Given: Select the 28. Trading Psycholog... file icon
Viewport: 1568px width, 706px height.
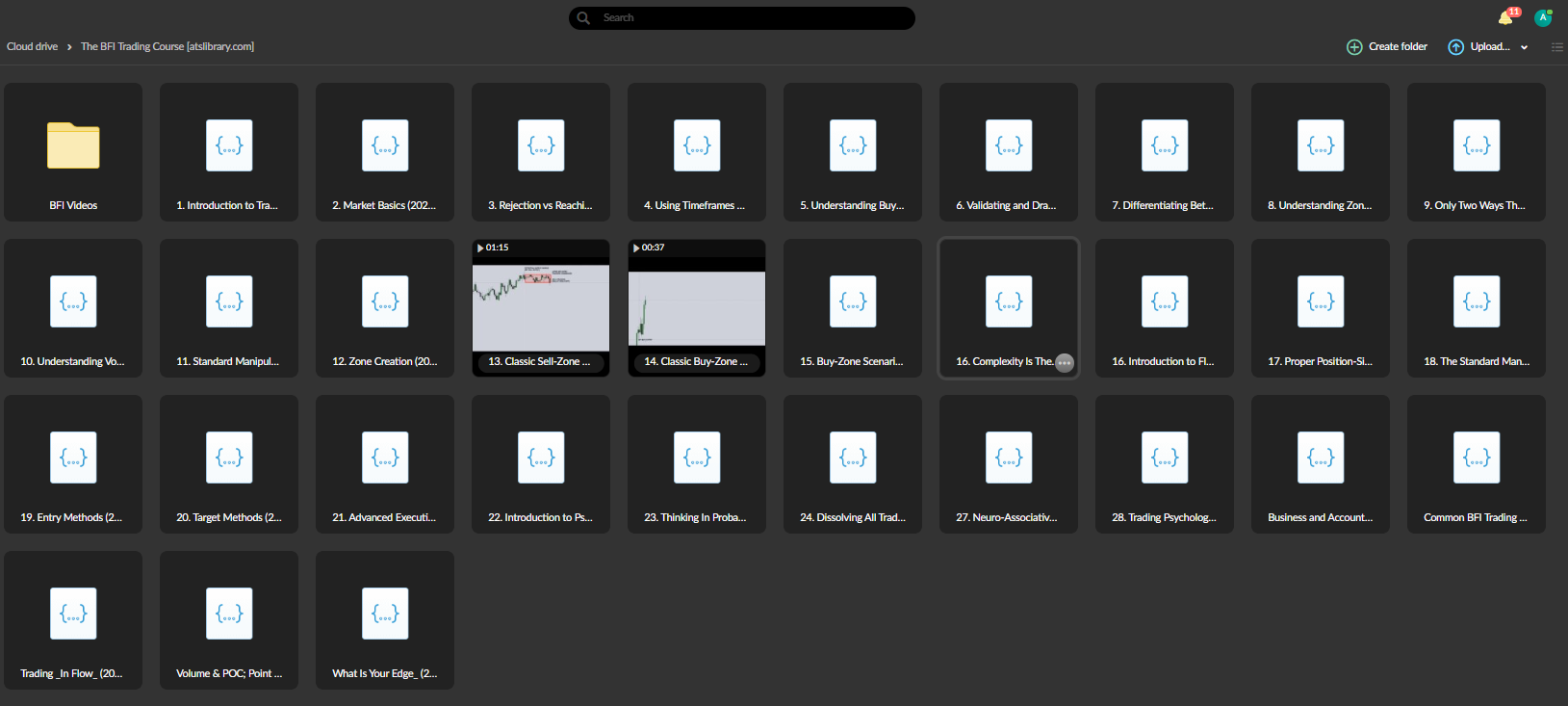Looking at the screenshot, I should click(1165, 458).
